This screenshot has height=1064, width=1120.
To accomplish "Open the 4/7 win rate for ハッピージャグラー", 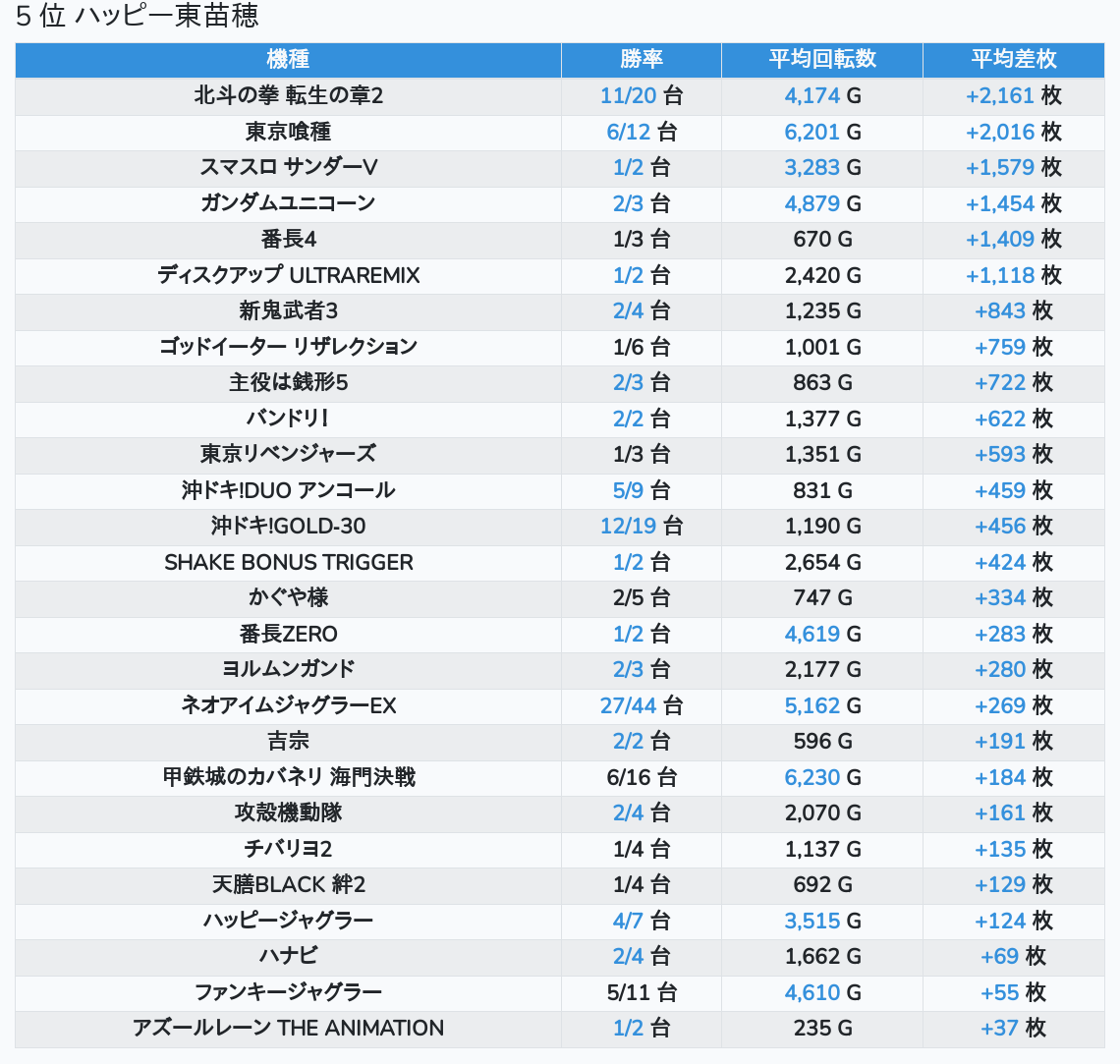I will [628, 921].
